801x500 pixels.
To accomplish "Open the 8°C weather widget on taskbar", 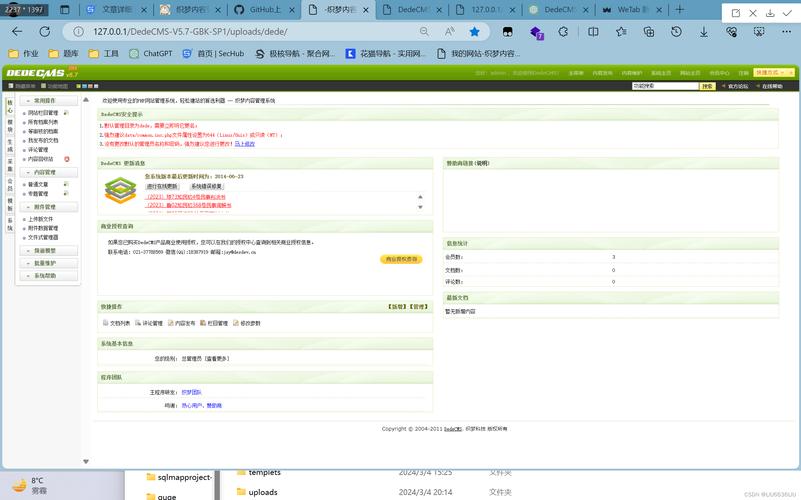I will 30,485.
